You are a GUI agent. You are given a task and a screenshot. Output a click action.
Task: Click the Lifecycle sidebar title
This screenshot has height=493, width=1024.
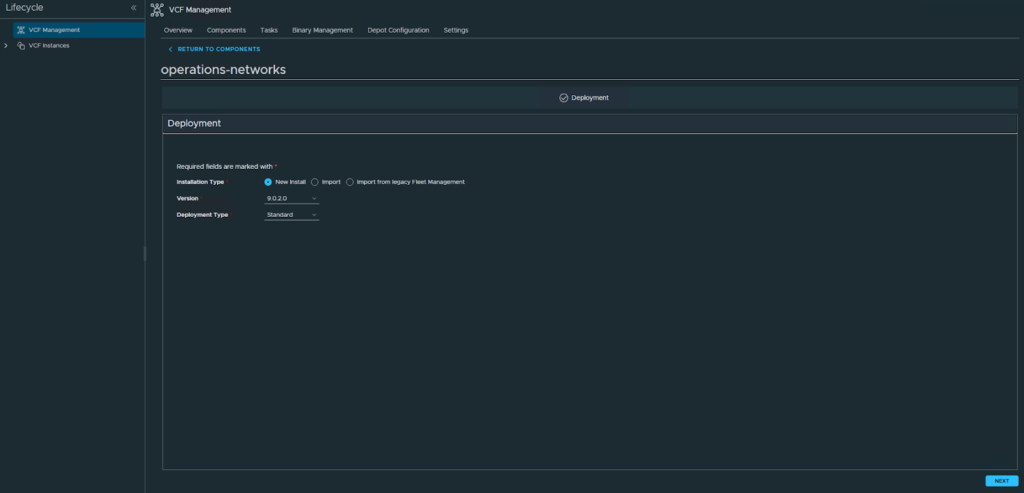pyautogui.click(x=24, y=8)
